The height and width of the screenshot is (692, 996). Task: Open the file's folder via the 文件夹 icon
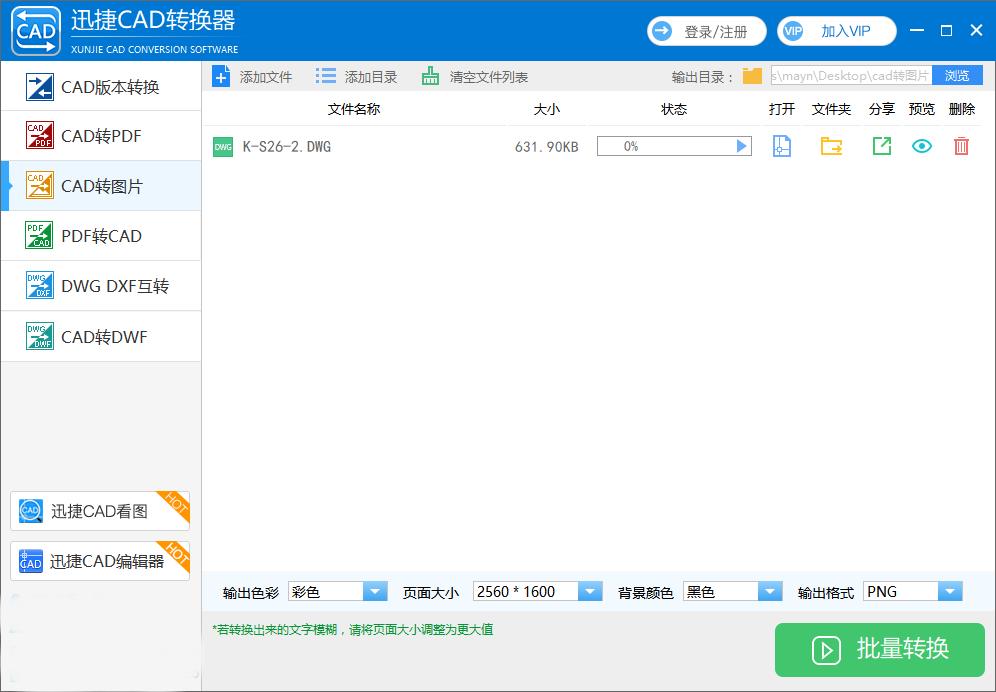pos(831,146)
